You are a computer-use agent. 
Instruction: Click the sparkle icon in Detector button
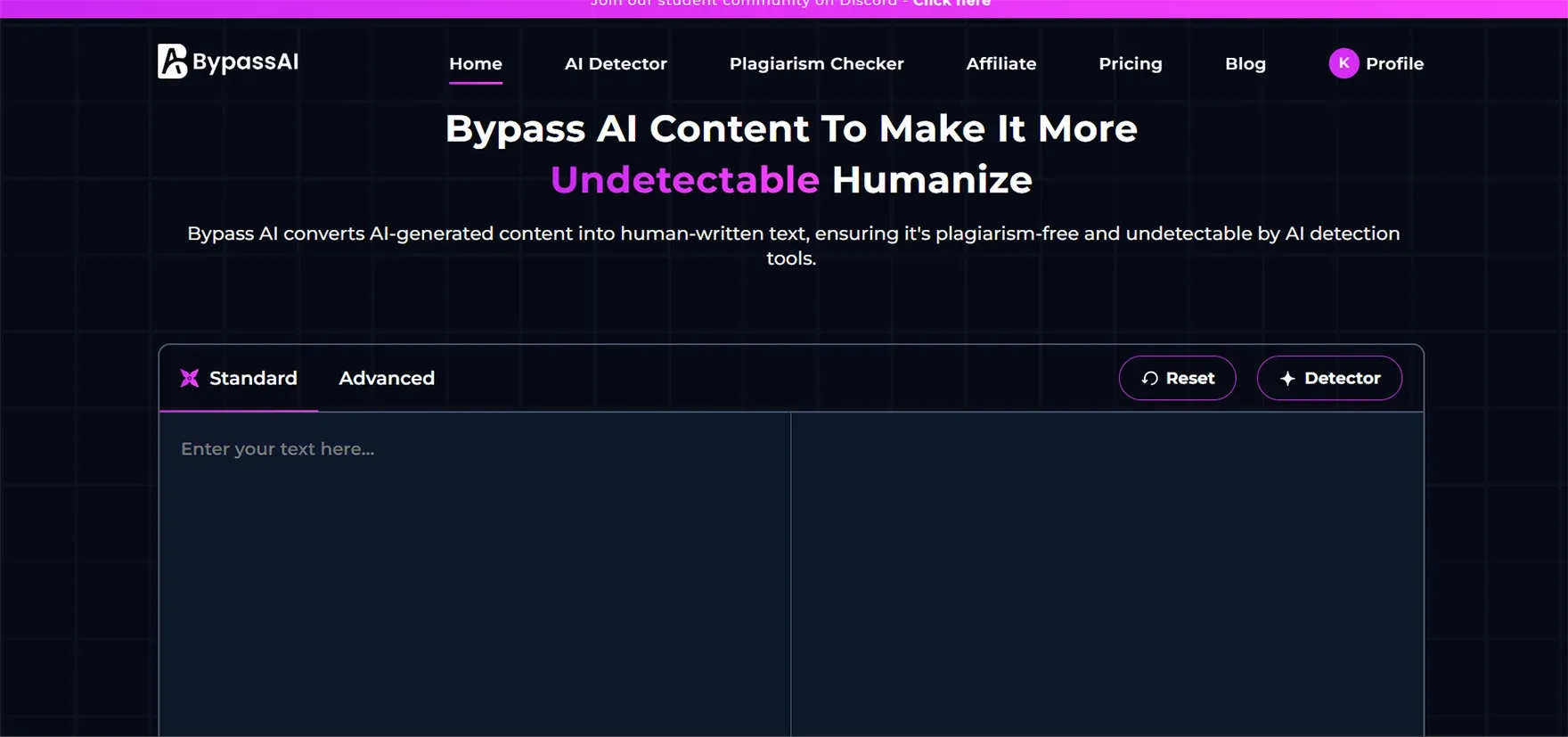pyautogui.click(x=1287, y=379)
